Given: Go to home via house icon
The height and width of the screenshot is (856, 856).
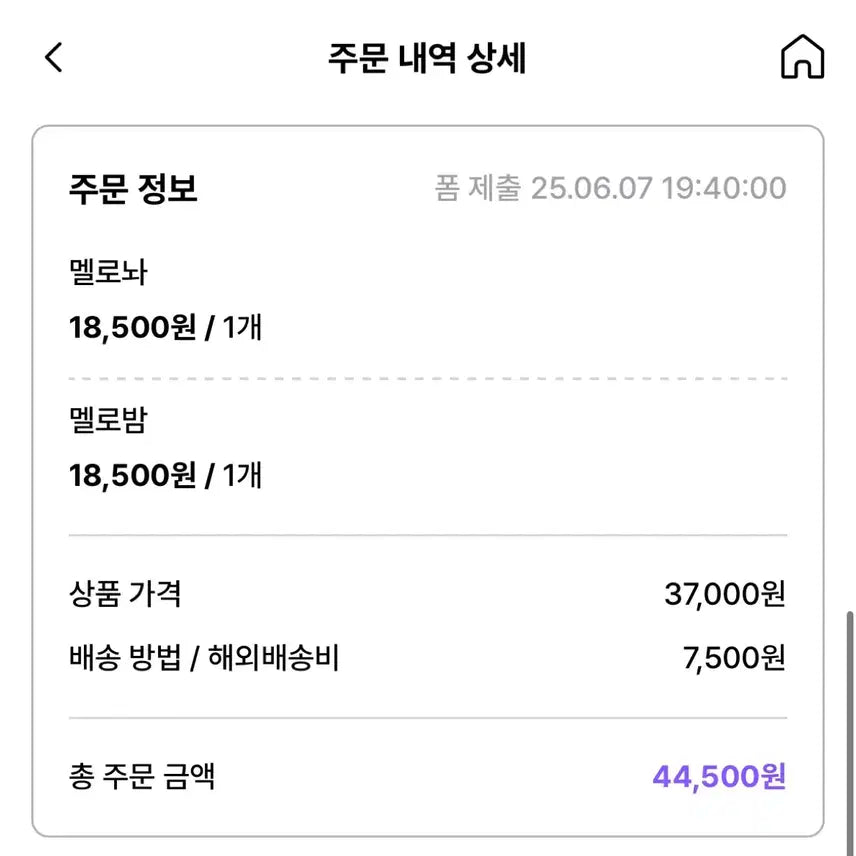Looking at the screenshot, I should pyautogui.click(x=802, y=57).
